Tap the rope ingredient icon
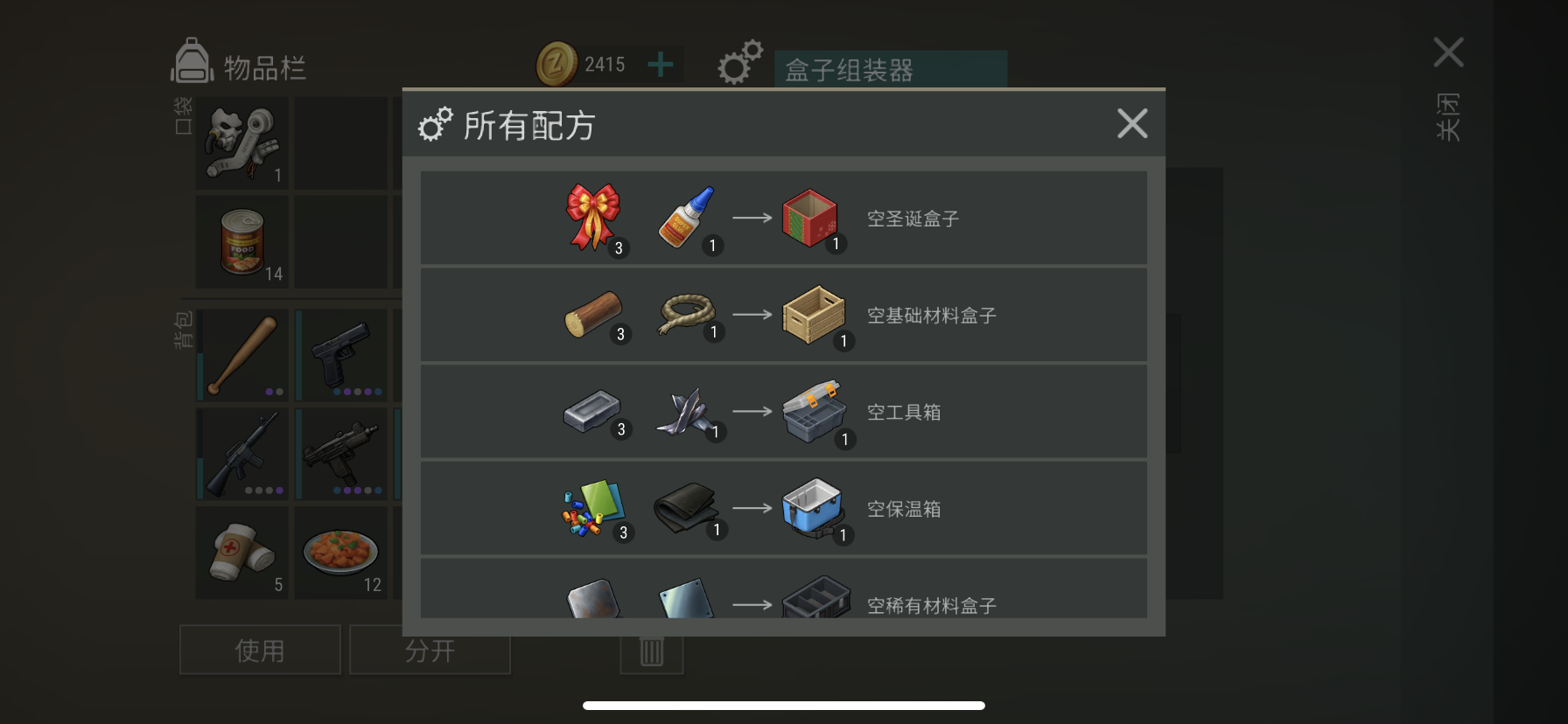 pyautogui.click(x=687, y=314)
